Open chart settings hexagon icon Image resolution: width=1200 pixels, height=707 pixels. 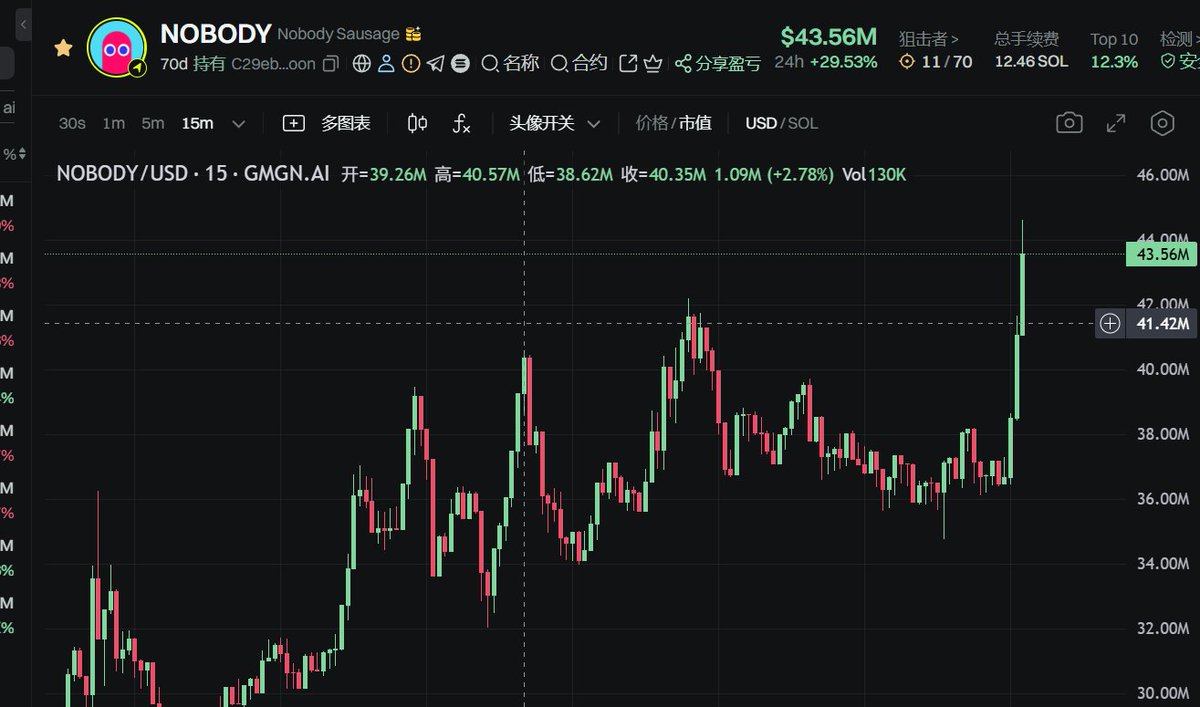pyautogui.click(x=1162, y=123)
